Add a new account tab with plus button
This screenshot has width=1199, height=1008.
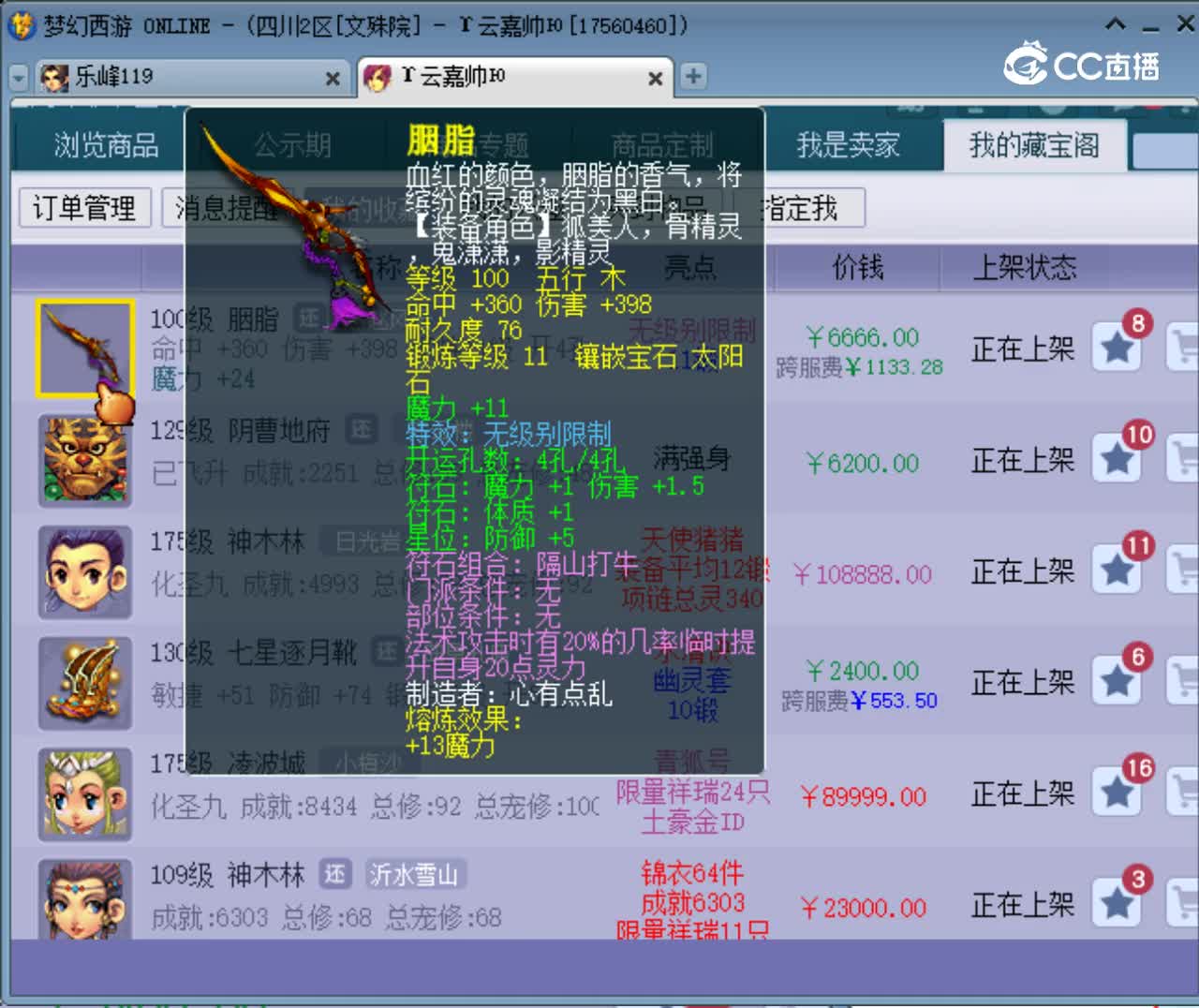tap(693, 76)
